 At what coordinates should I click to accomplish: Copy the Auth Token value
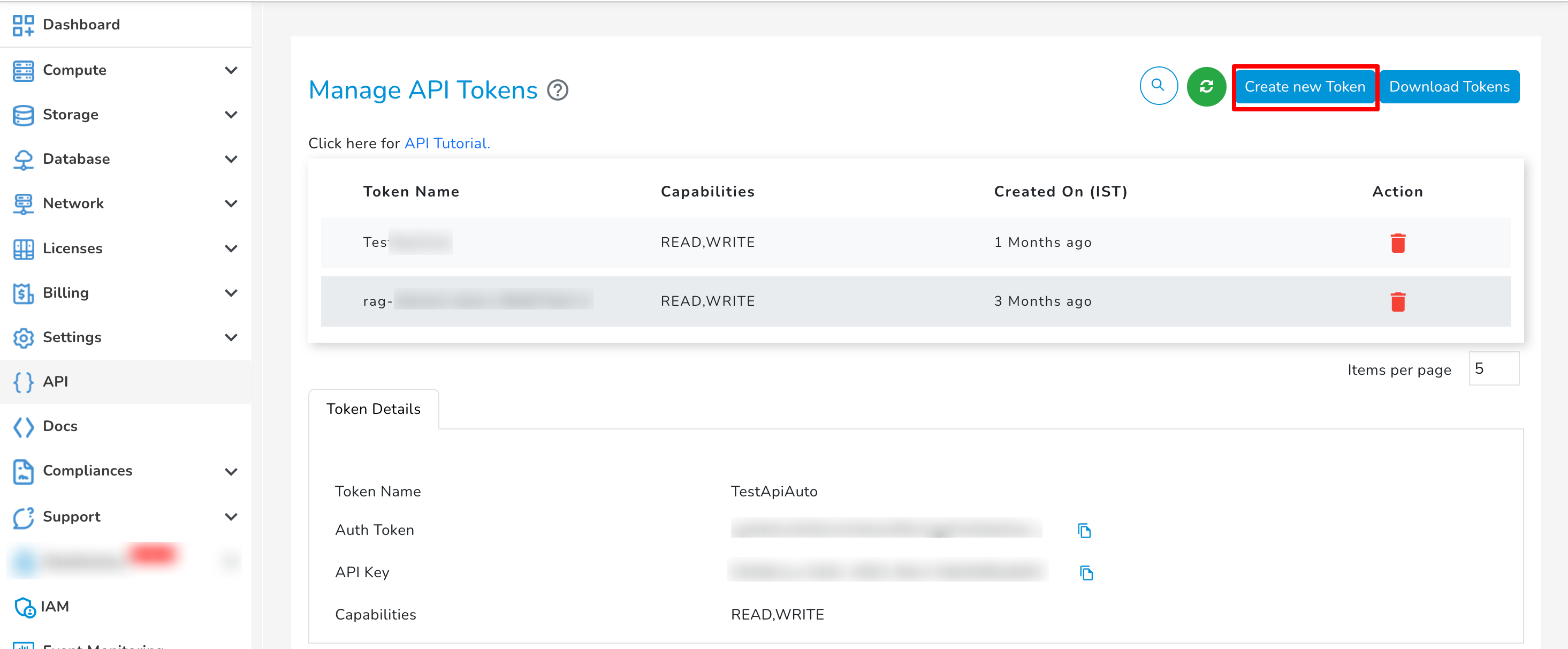1085,530
